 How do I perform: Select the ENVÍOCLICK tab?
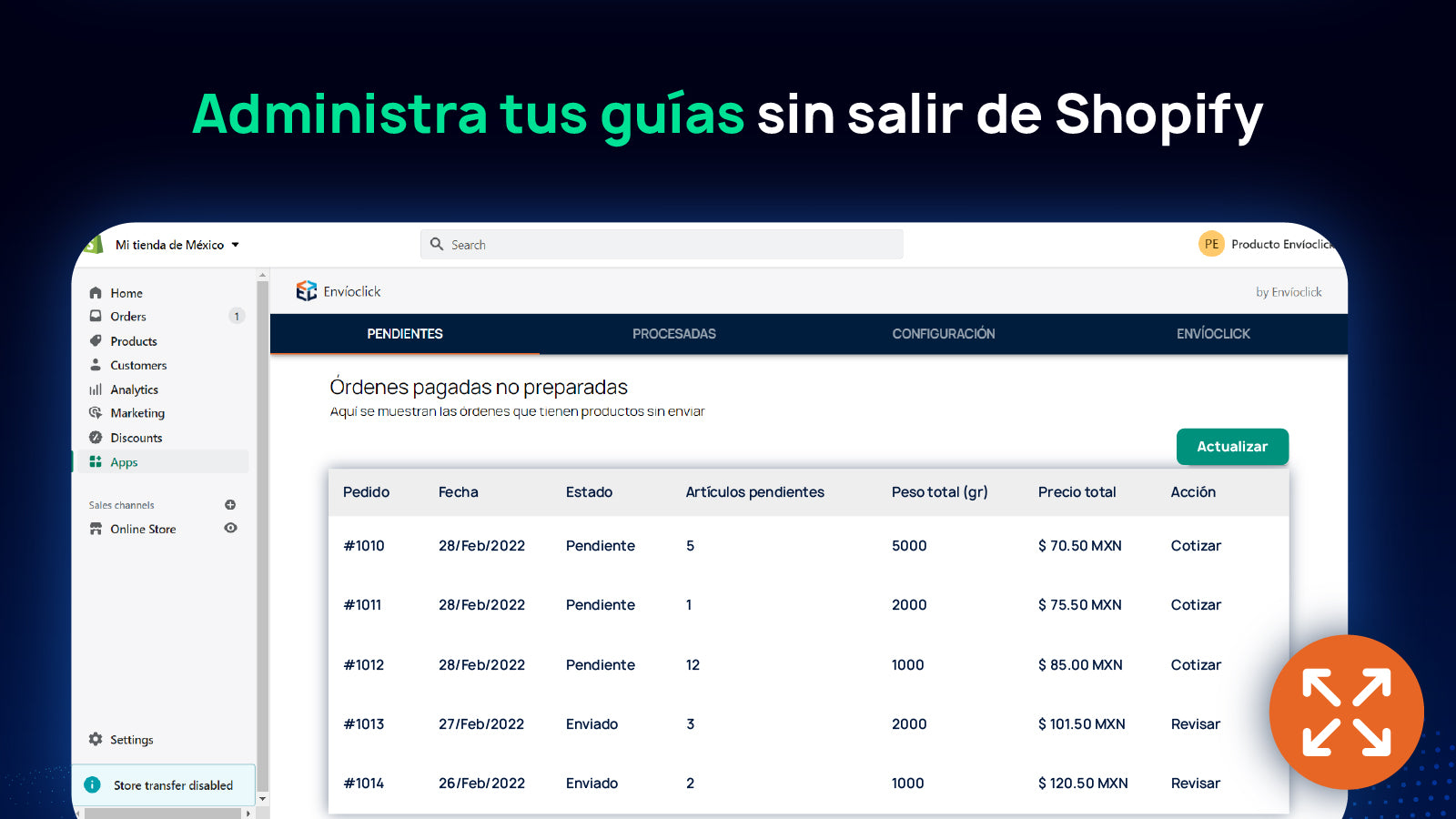click(x=1213, y=334)
